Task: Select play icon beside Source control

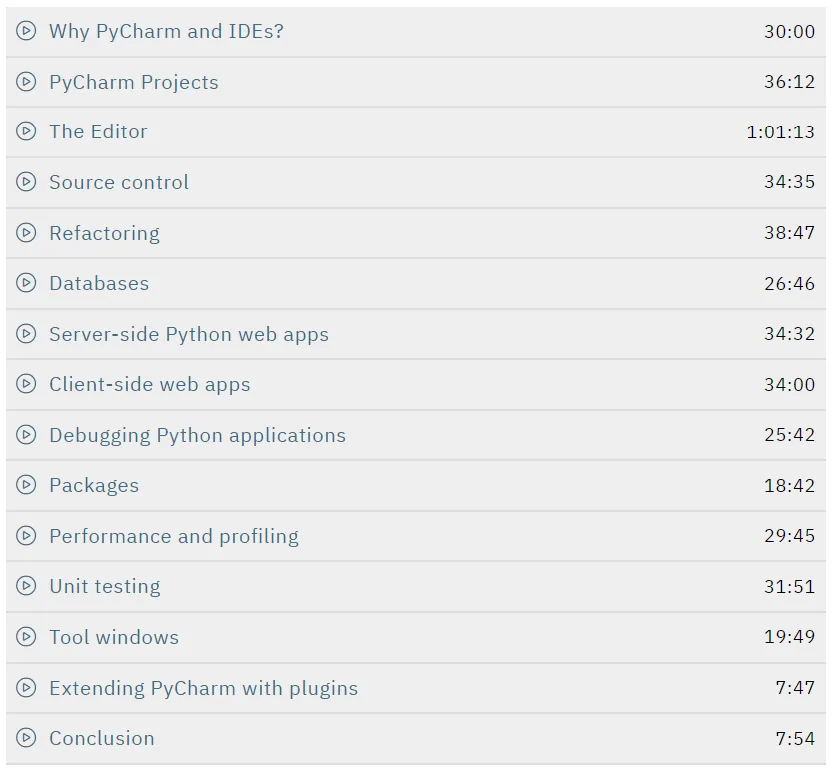Action: click(x=26, y=182)
